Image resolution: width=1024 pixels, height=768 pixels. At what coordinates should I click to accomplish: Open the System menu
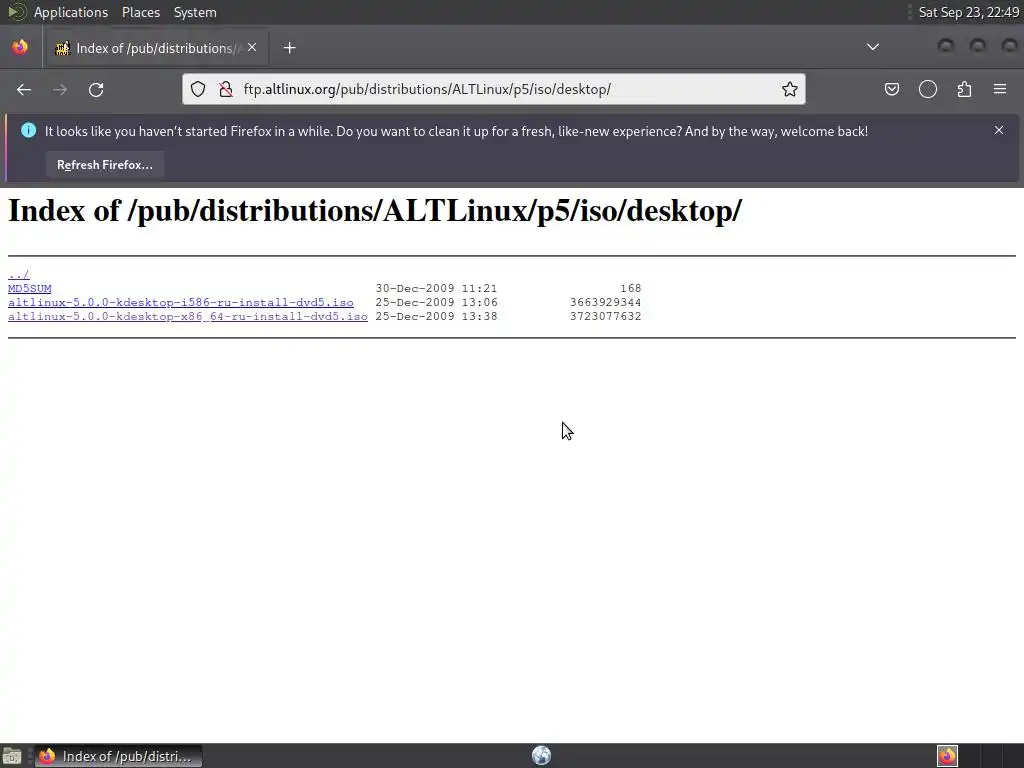(x=195, y=12)
